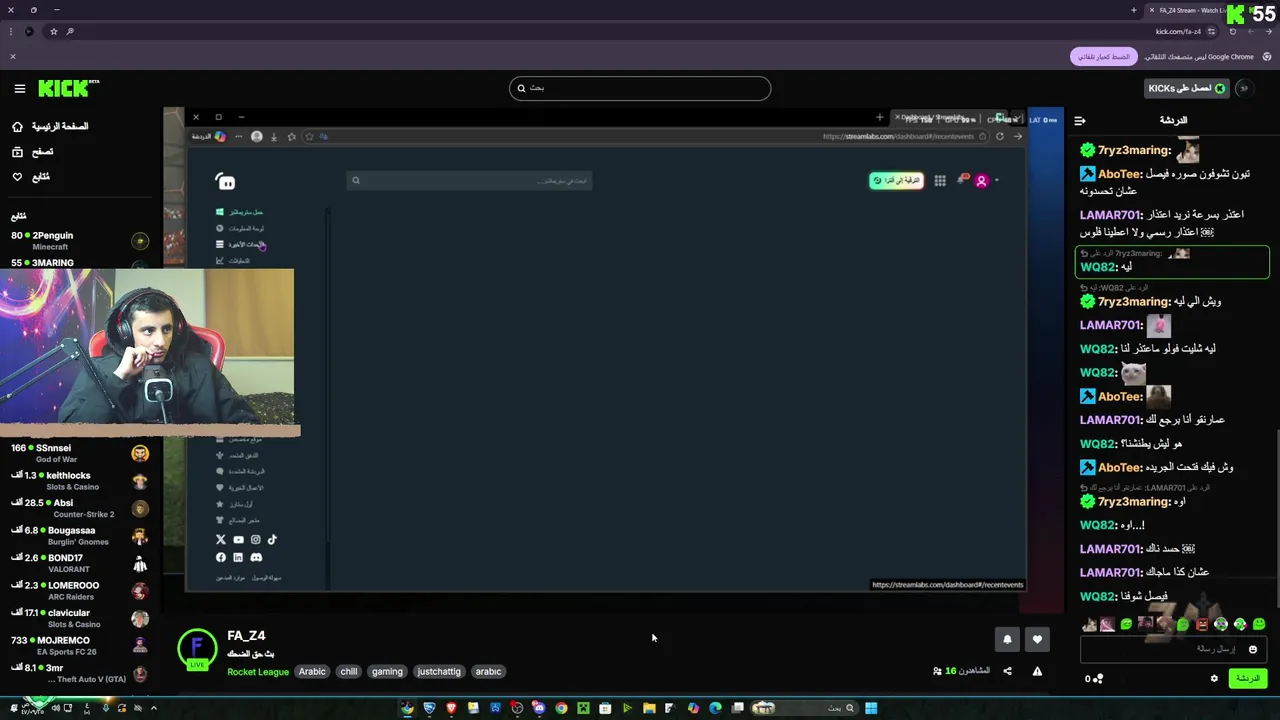This screenshot has height=720, width=1280.
Task: Click the rightmost green smiley quick emote
Action: click(1258, 625)
